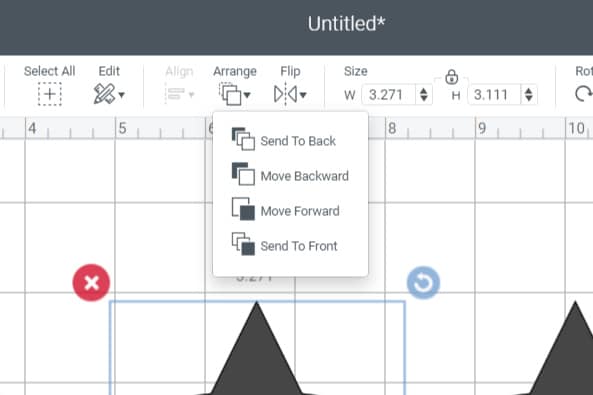Delete selection with red X handle
Viewport: 593px width, 395px height.
(x=91, y=283)
